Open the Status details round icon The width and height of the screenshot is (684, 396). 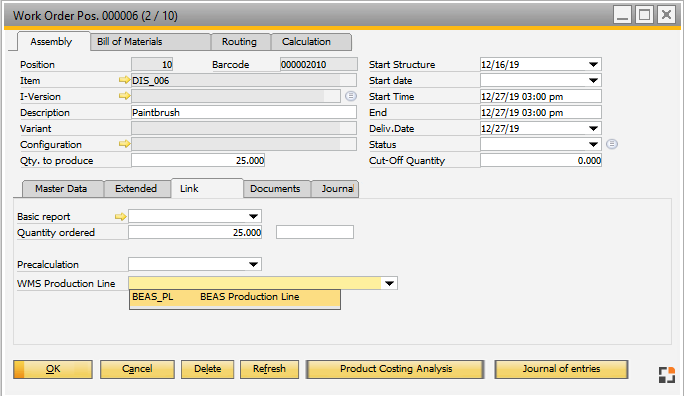pos(612,144)
